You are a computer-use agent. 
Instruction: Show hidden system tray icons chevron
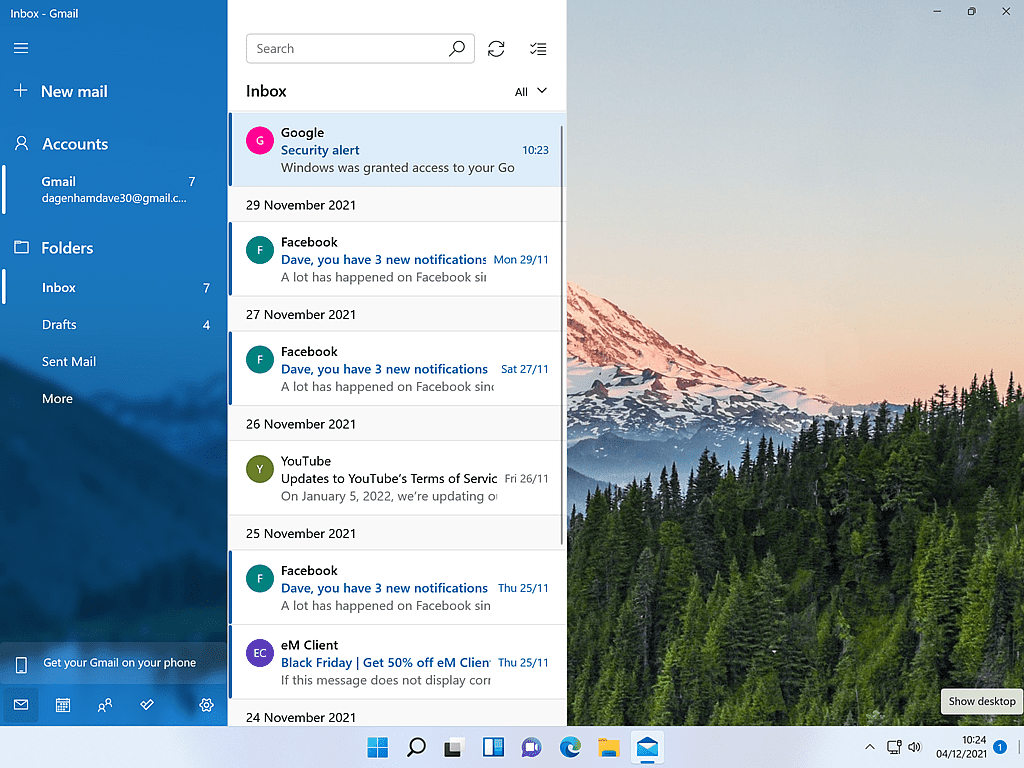pyautogui.click(x=869, y=747)
